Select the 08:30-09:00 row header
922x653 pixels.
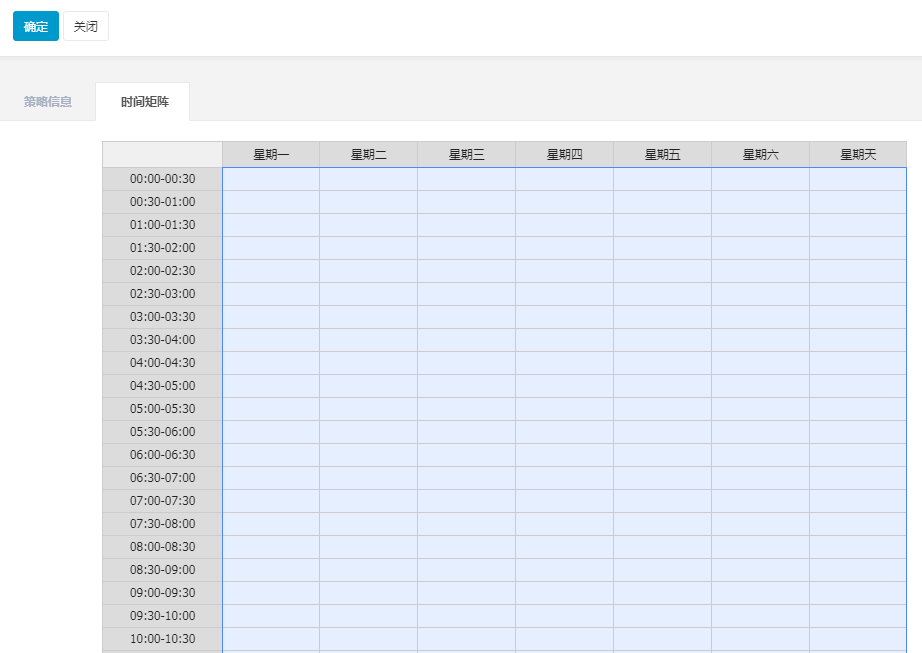tap(163, 570)
